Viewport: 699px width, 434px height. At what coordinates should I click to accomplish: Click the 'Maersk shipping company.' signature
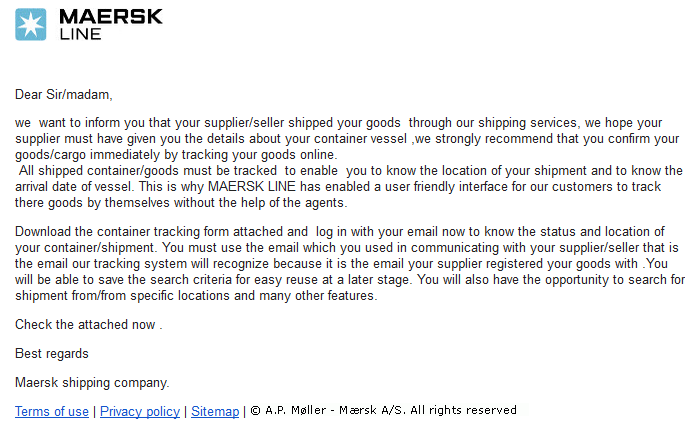(92, 383)
